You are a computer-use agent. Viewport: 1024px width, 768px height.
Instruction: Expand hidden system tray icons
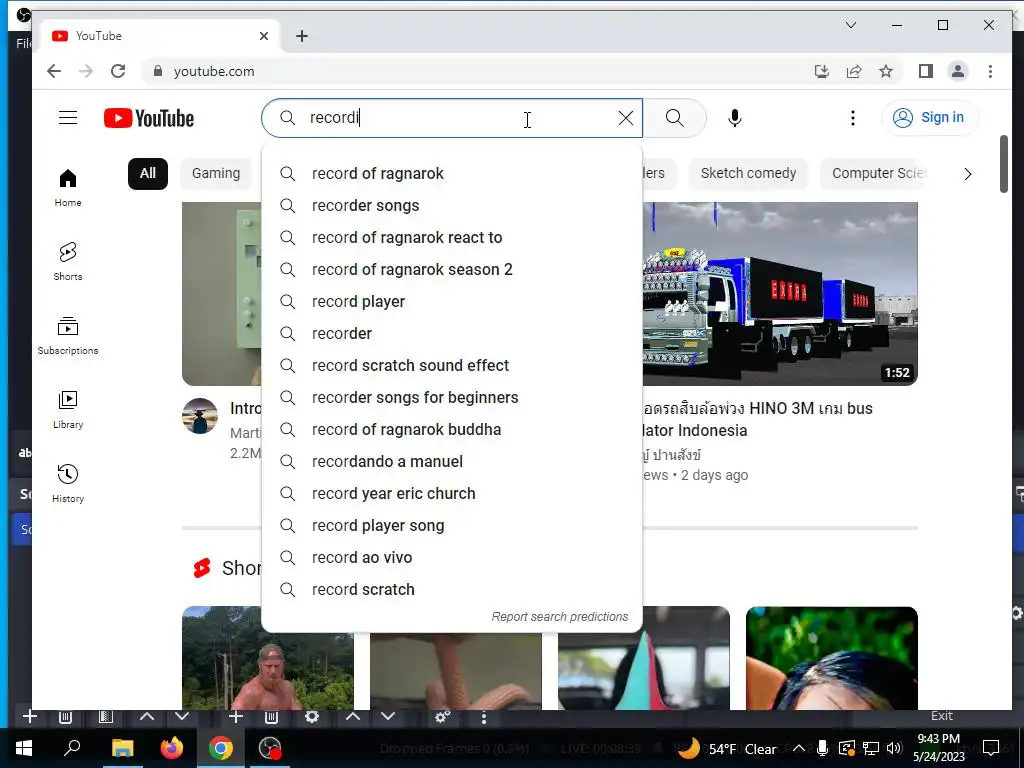coord(799,748)
